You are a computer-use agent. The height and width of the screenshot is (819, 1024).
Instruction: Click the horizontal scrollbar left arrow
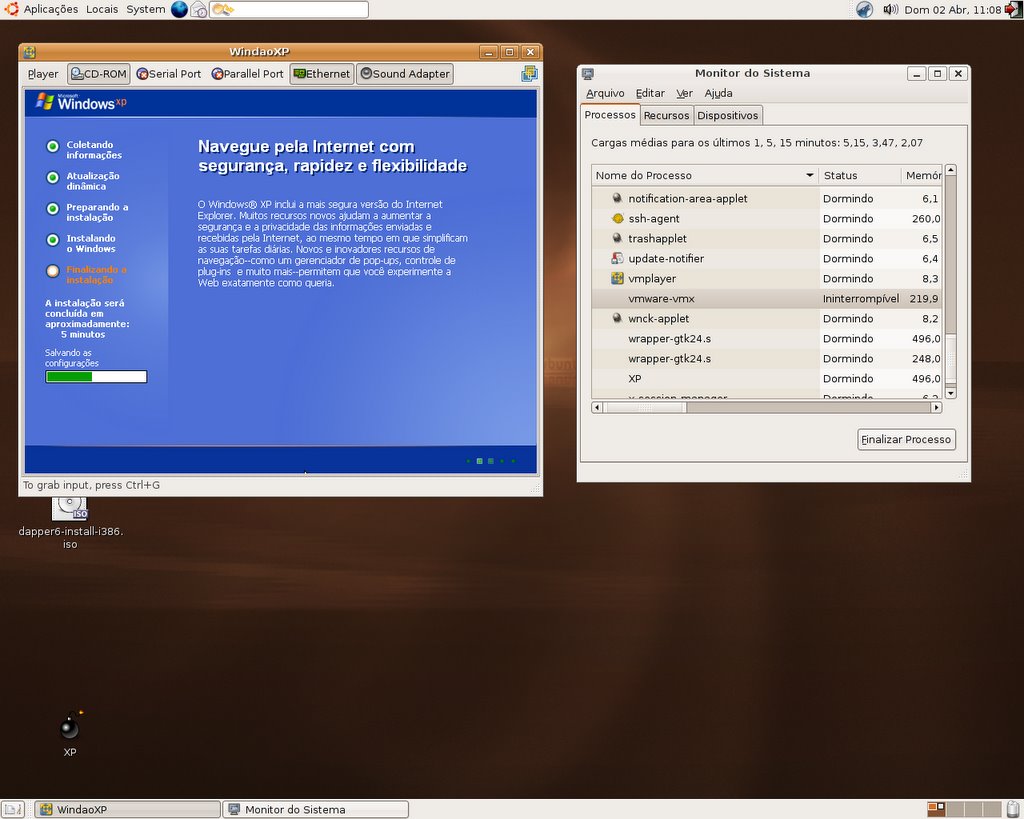click(x=597, y=408)
